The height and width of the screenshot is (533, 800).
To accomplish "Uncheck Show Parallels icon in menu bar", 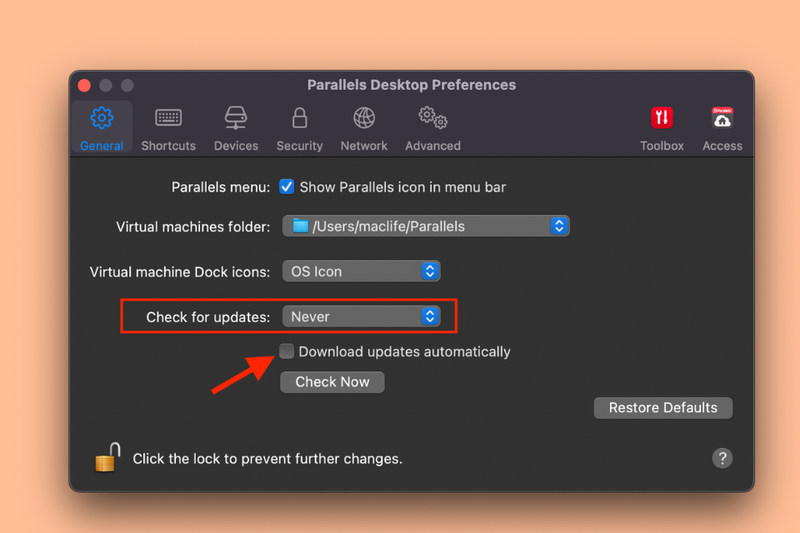I will tap(287, 187).
